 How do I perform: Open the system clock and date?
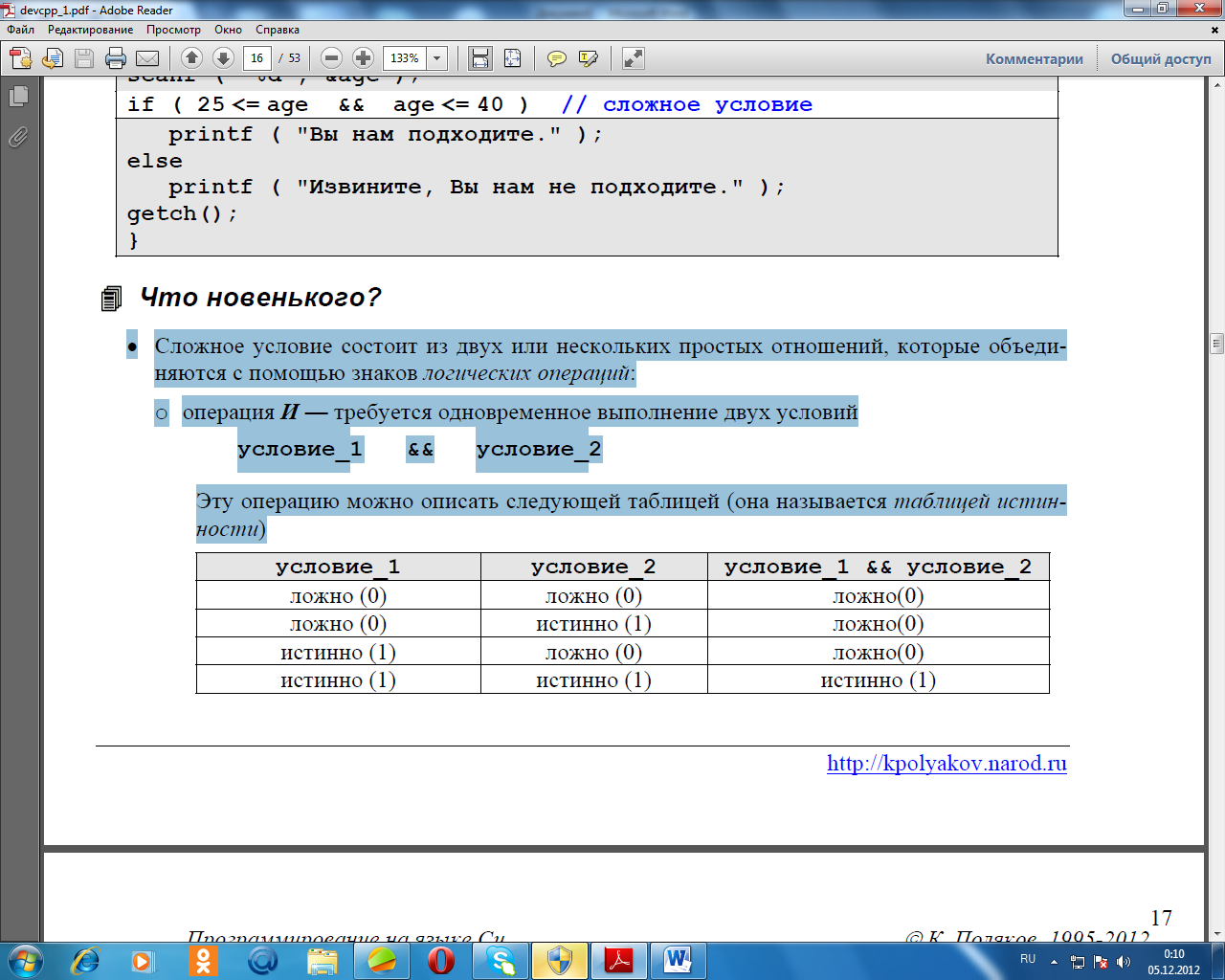click(x=1173, y=962)
